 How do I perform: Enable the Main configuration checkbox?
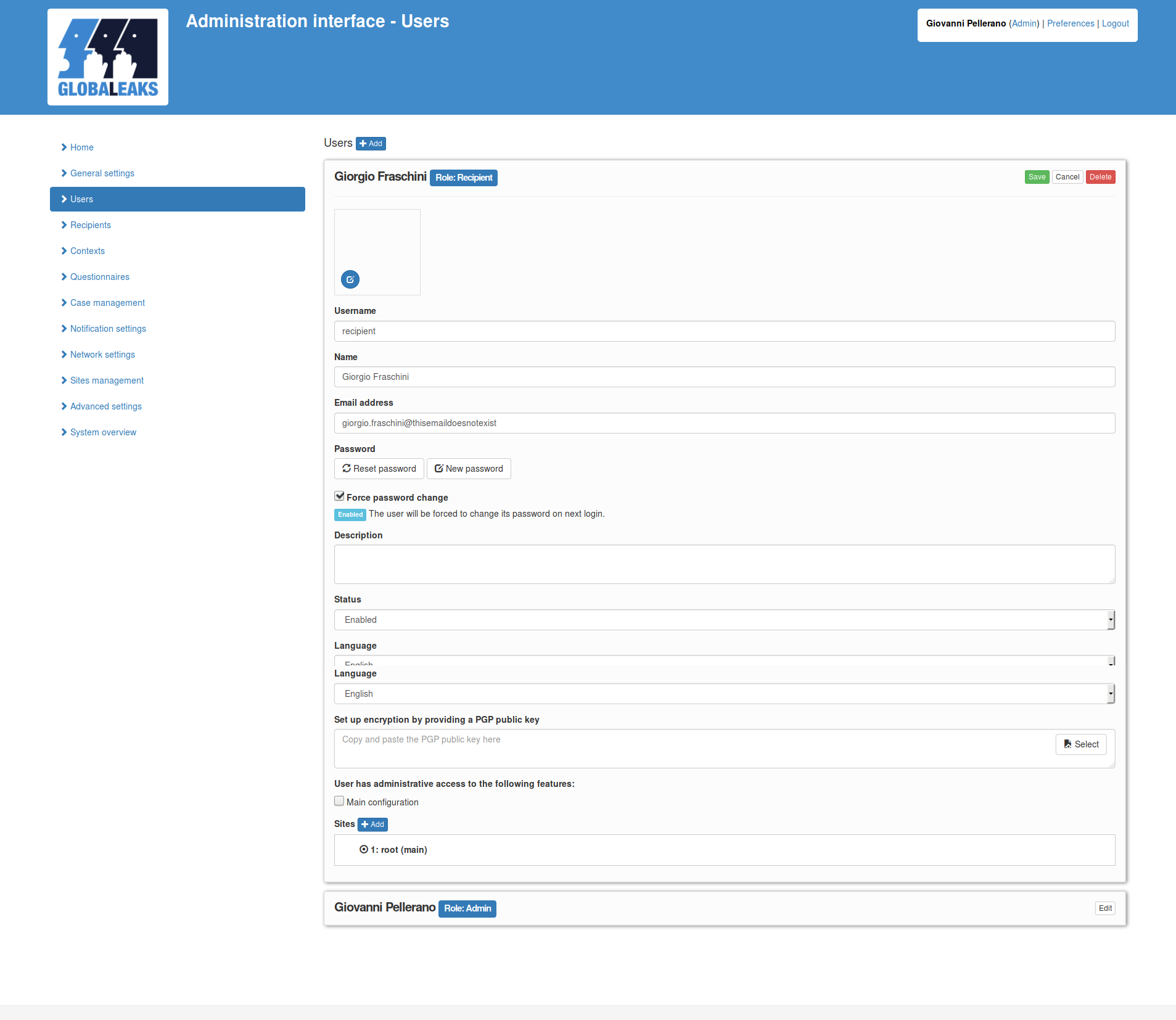pos(339,801)
